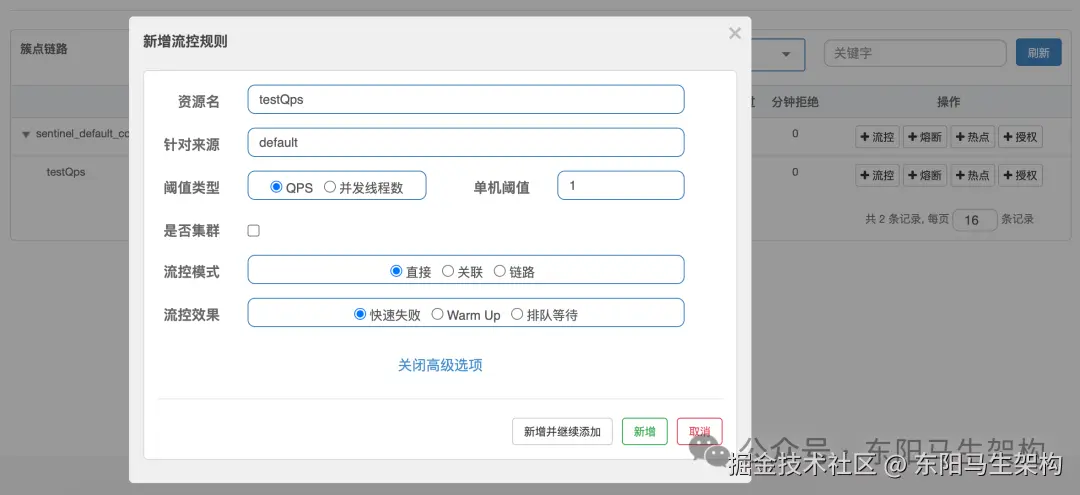Click 关闭高级选项 link
Screen dimensions: 1080x495
(440, 365)
